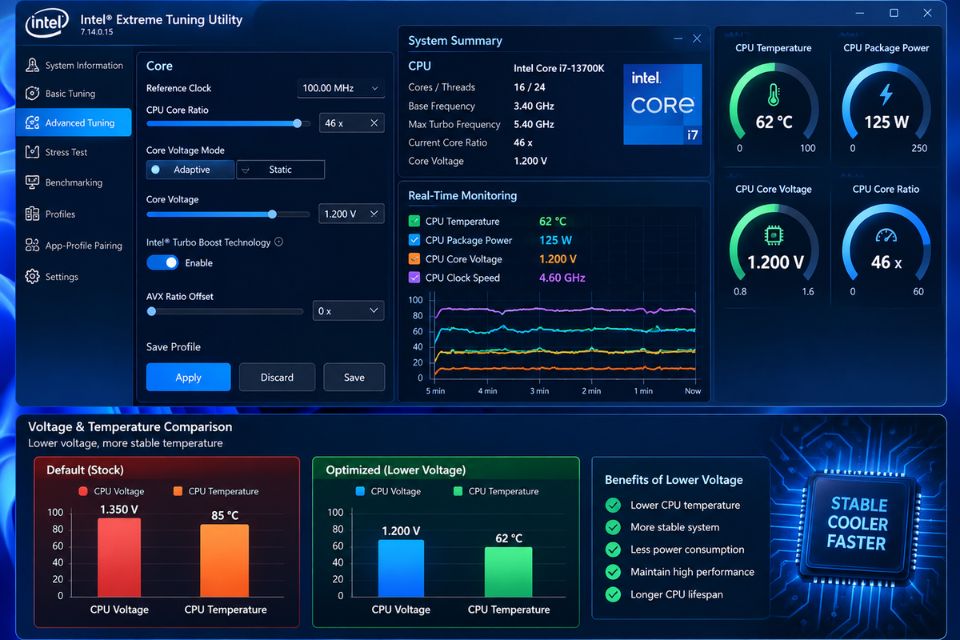Image resolution: width=960 pixels, height=640 pixels.
Task: Open the Reference Clock 100.00 MHz dropdown
Action: click(341, 88)
